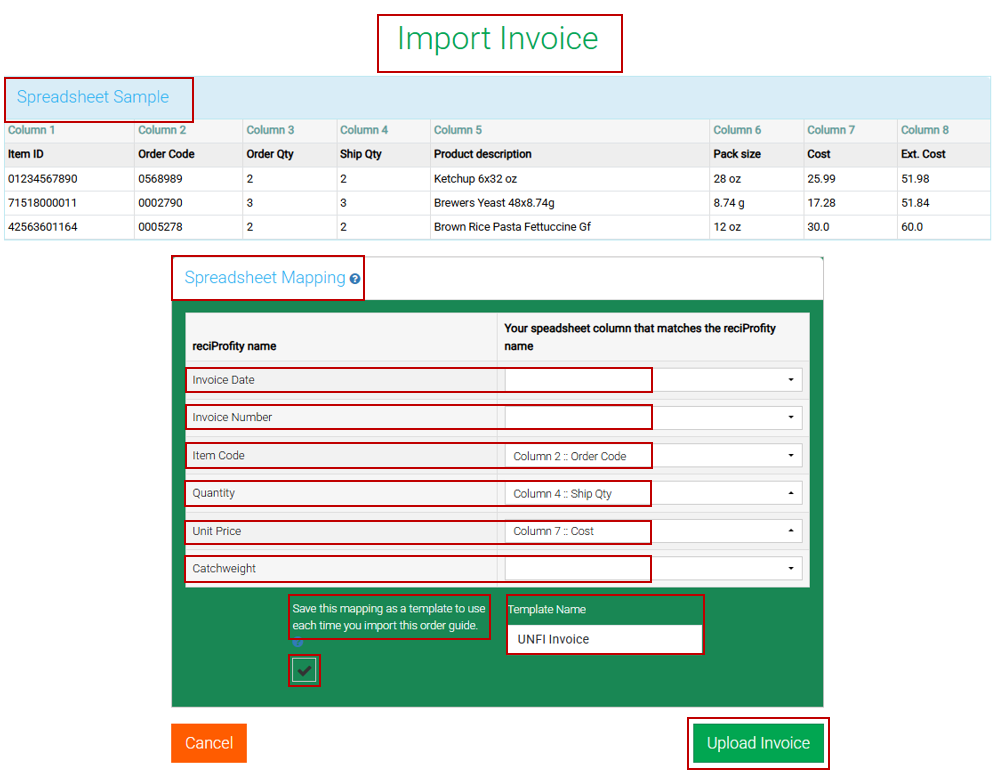This screenshot has width=998, height=778.
Task: Uncheck the save mapping as template checkbox
Action: click(304, 670)
